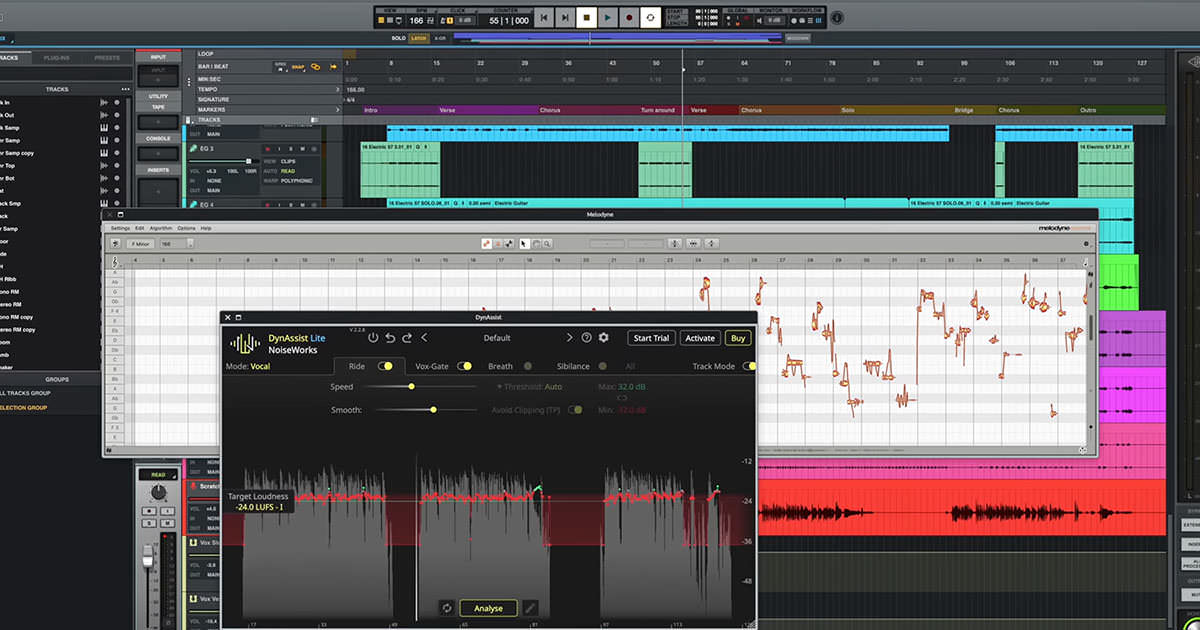
Task: Open the Vocal mode selector
Action: coord(259,366)
